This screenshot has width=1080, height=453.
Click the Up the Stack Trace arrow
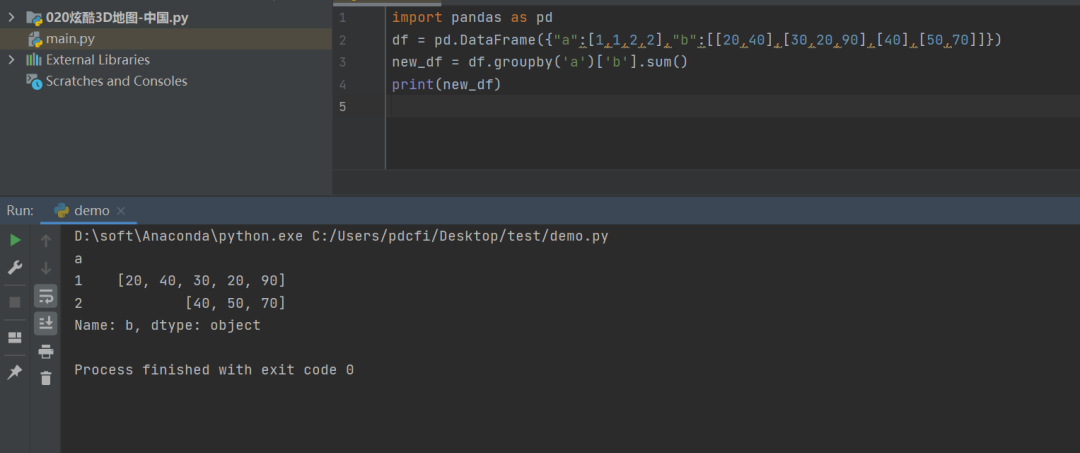(46, 240)
